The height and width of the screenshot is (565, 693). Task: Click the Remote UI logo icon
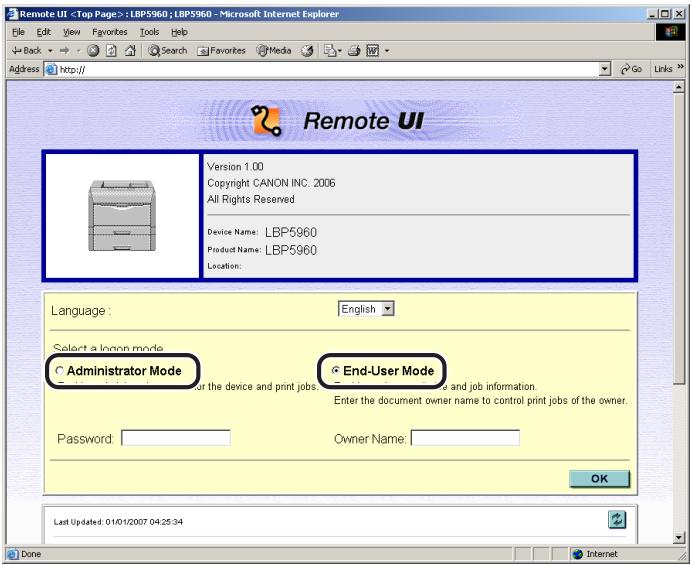(x=267, y=120)
